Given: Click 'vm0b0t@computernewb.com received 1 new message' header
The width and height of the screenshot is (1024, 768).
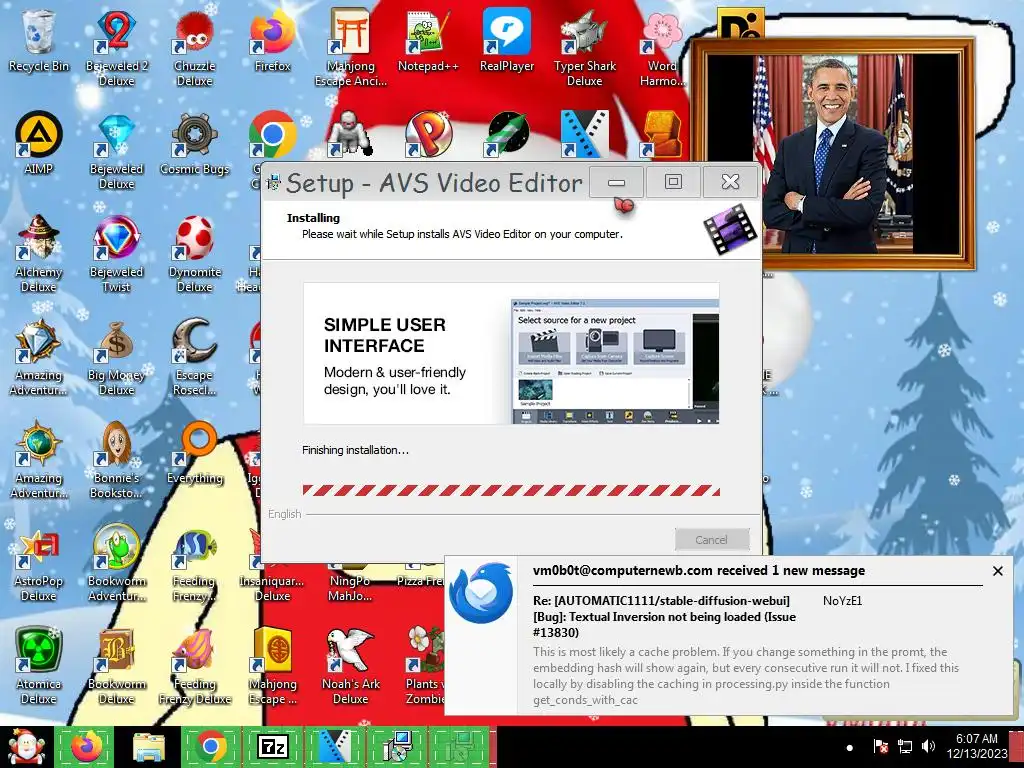Looking at the screenshot, I should pos(699,571).
